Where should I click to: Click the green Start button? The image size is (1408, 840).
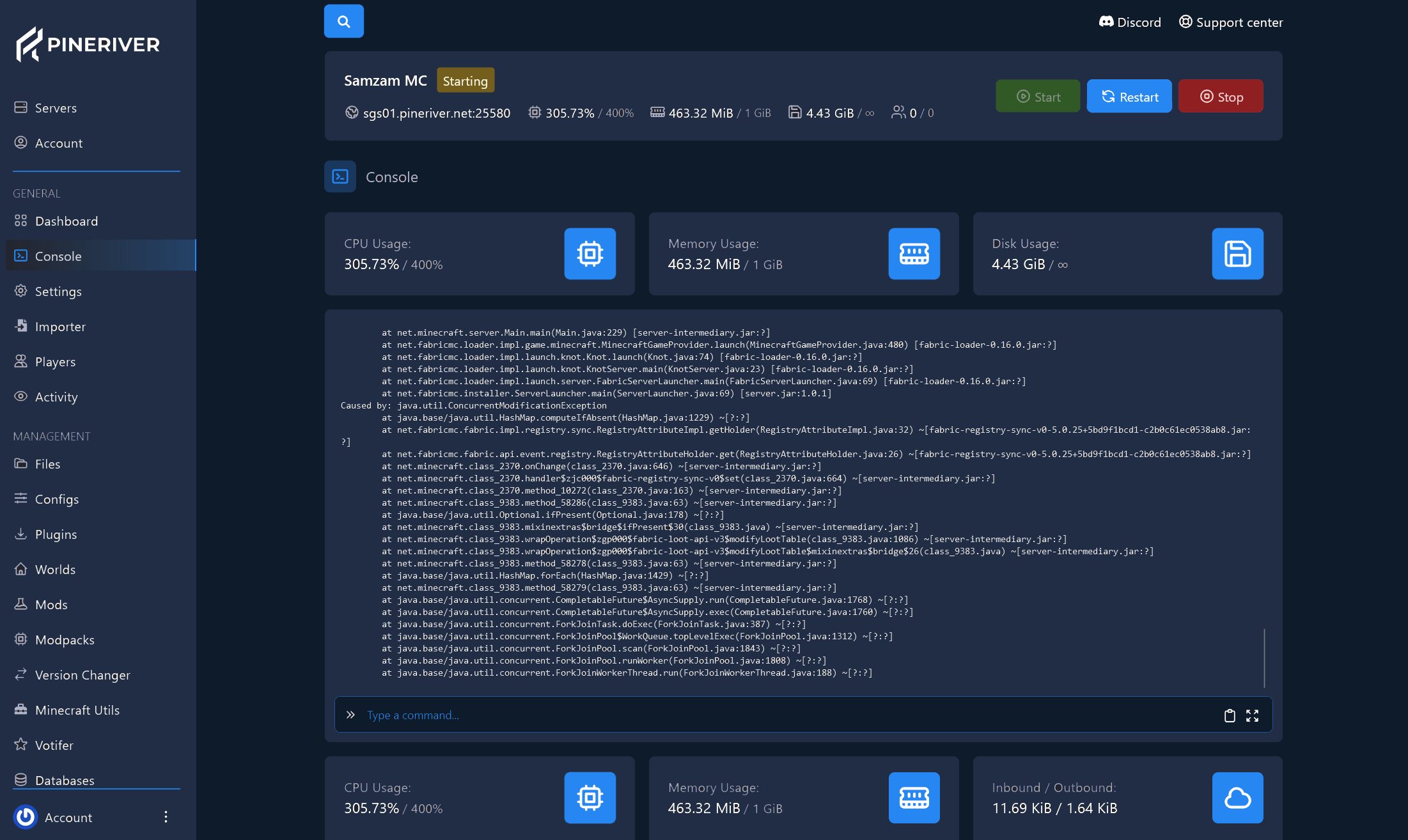(1038, 97)
